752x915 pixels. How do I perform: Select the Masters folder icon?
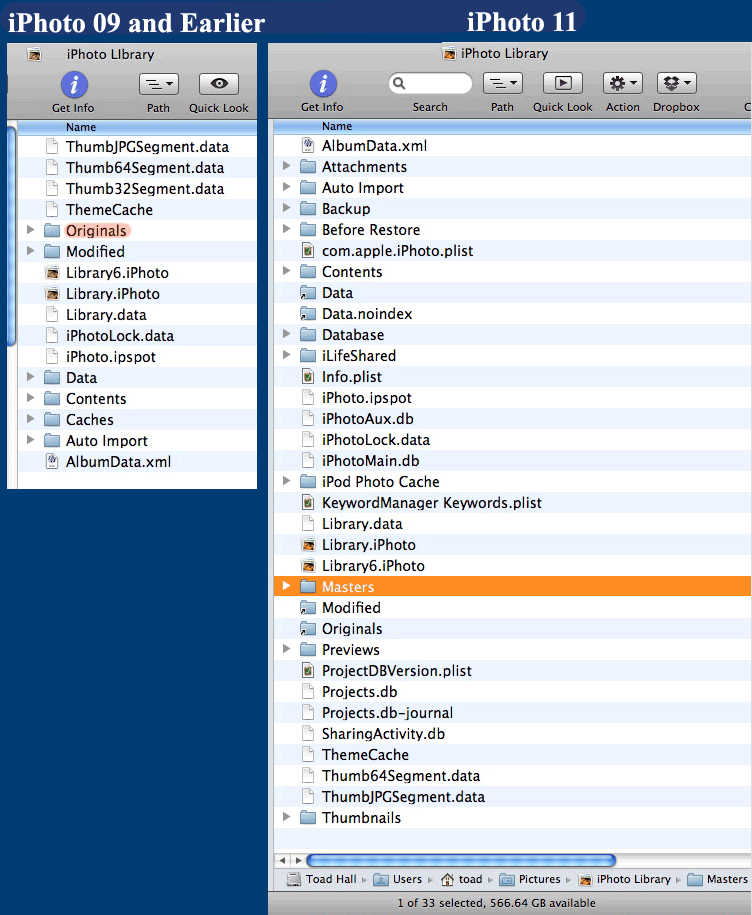[x=308, y=586]
